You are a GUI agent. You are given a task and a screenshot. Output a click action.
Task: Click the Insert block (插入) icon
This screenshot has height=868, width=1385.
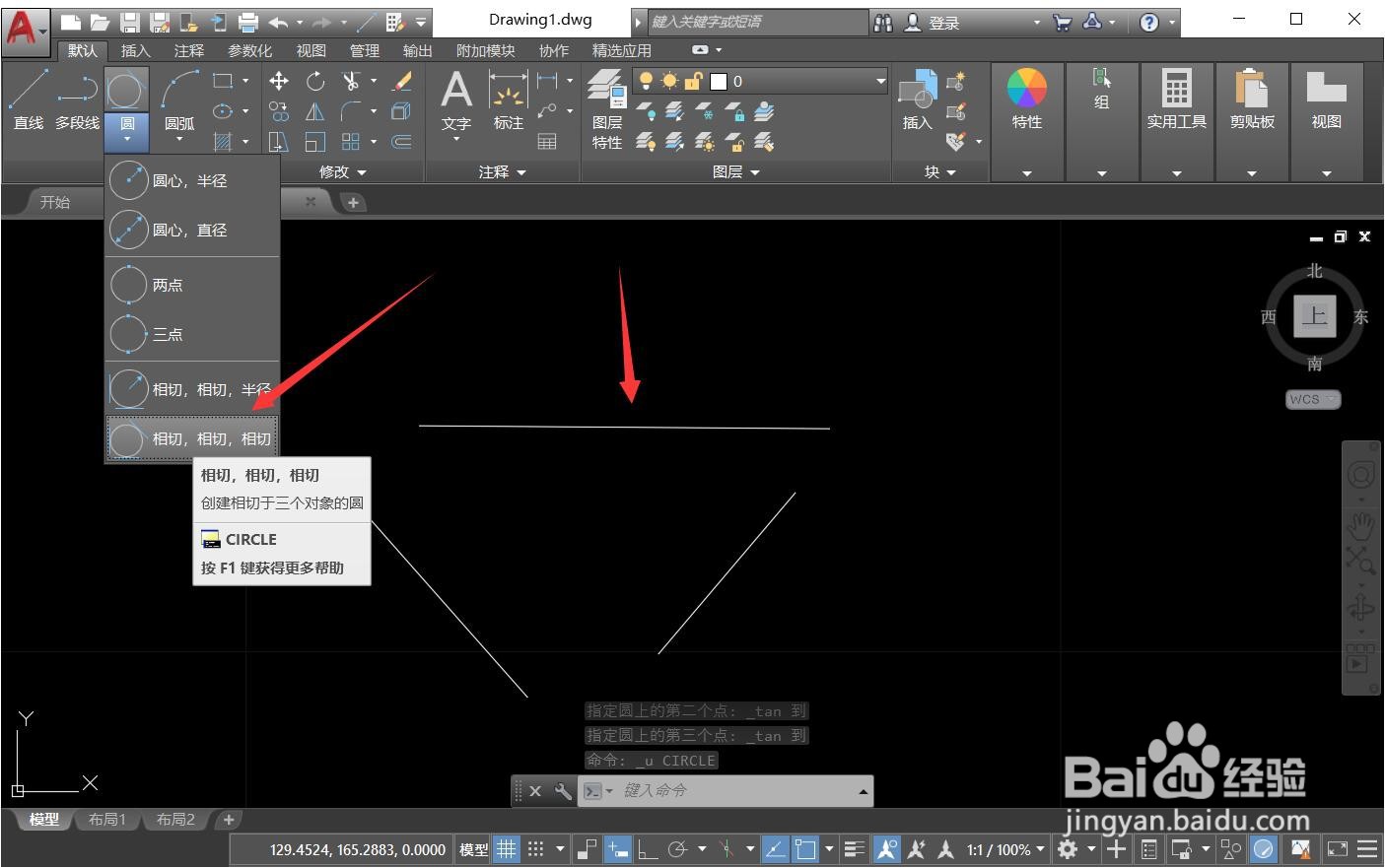pos(918,100)
